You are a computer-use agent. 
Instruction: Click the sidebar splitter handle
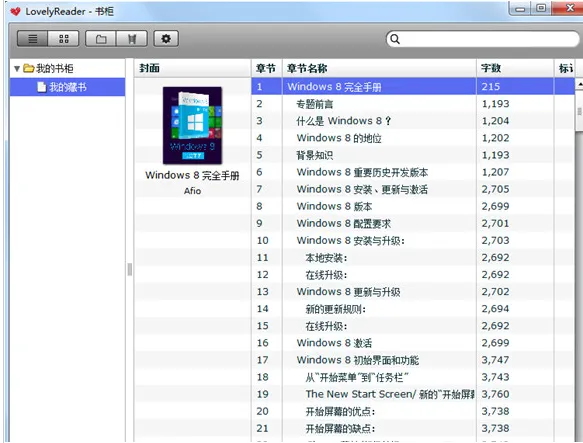129,269
